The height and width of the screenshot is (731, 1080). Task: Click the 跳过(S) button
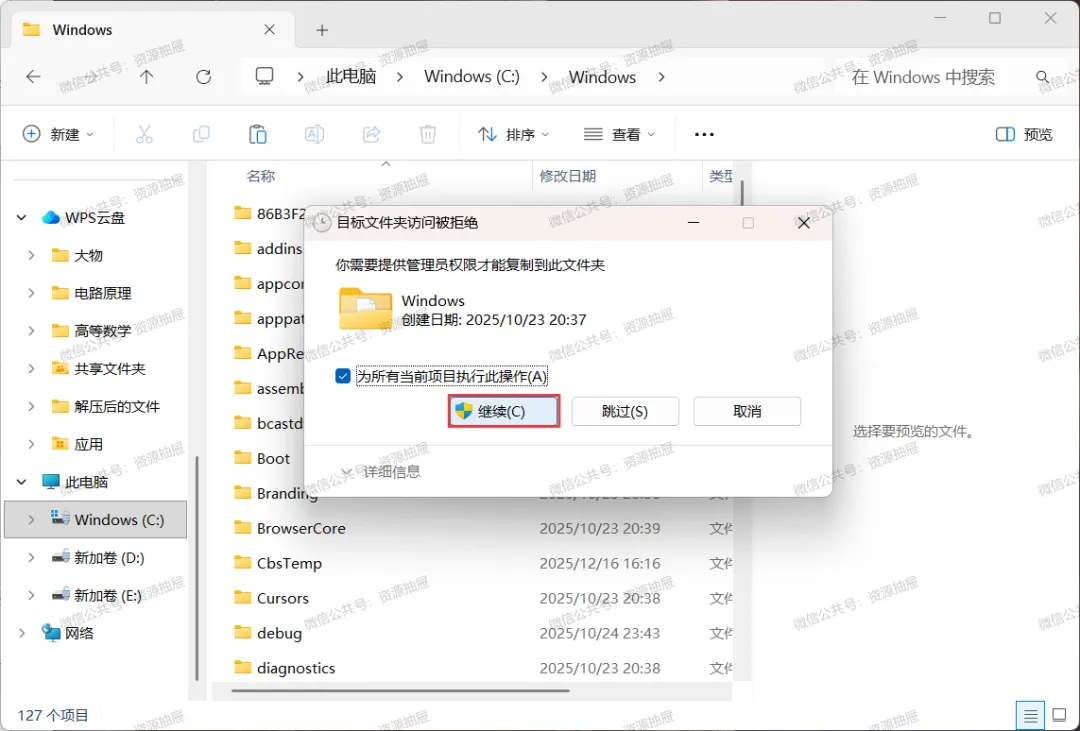pos(625,411)
